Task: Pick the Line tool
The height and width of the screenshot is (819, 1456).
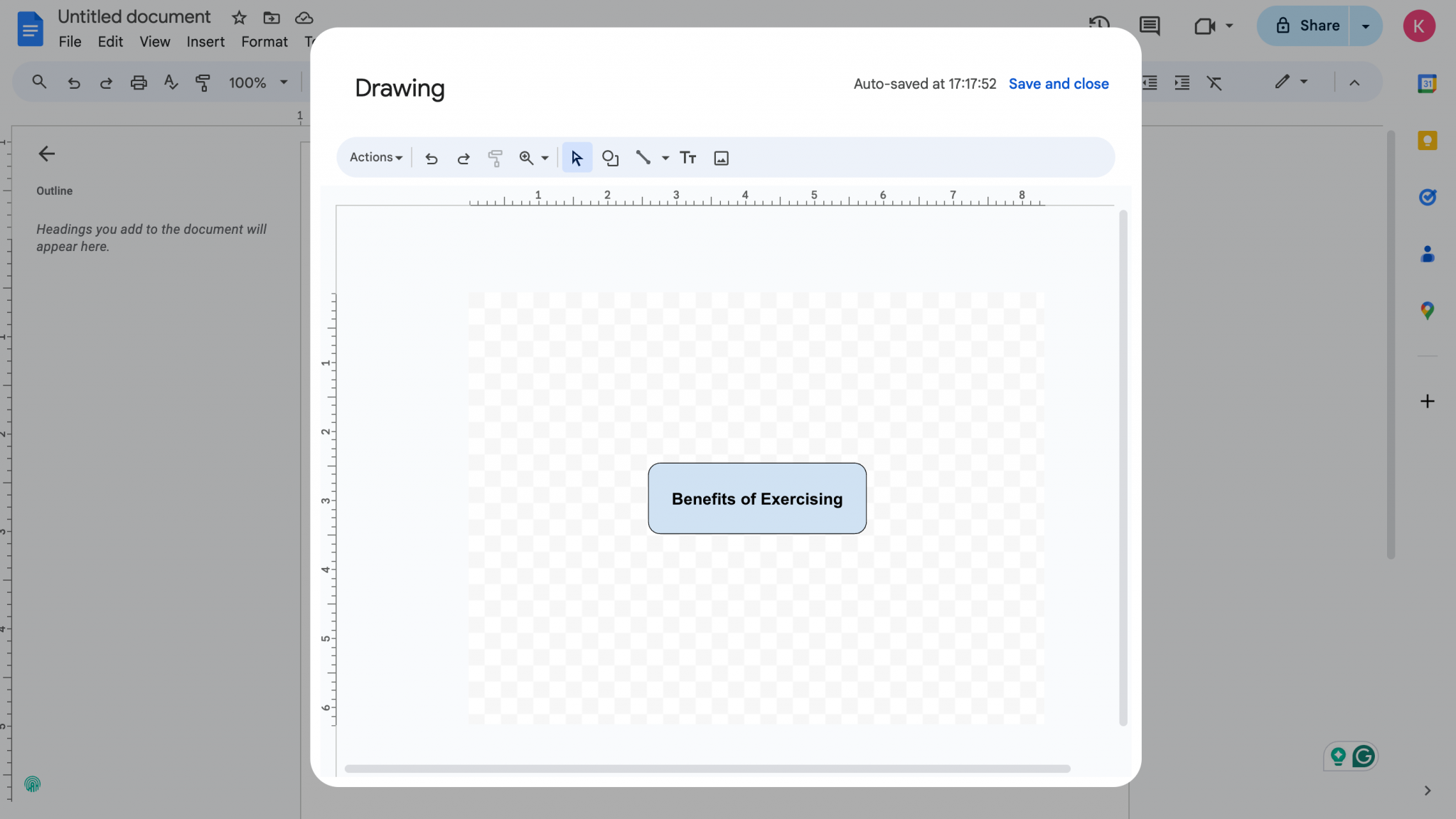Action: (x=643, y=157)
